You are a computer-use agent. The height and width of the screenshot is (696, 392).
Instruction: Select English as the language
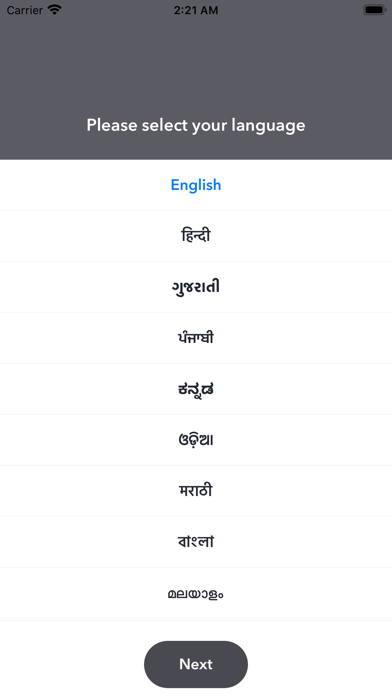point(196,185)
